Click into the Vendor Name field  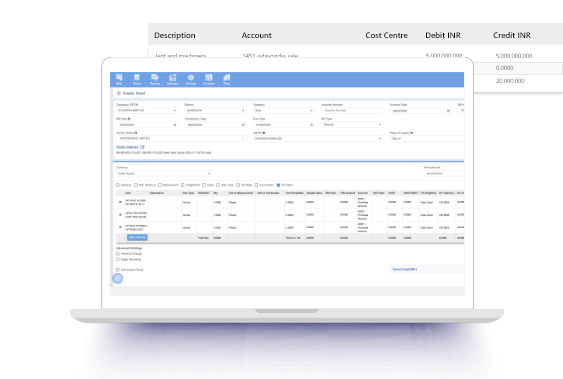click(181, 139)
